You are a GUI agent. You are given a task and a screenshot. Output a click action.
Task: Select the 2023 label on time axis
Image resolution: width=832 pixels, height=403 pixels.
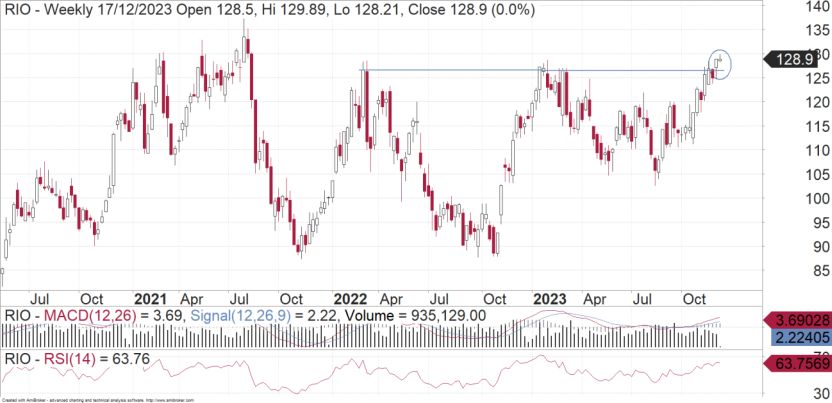(x=550, y=299)
